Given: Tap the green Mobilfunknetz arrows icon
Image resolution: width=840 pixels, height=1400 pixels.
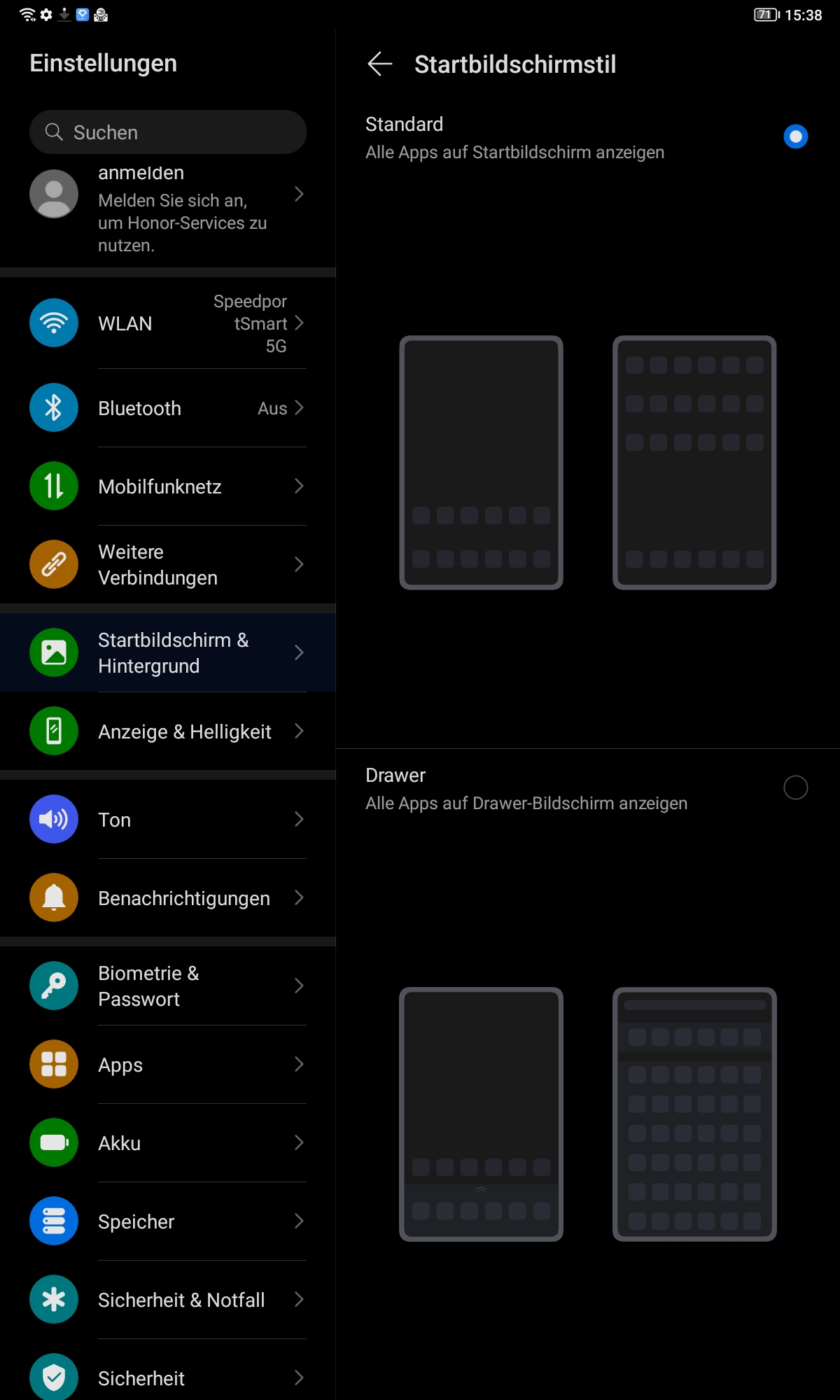Looking at the screenshot, I should click(x=54, y=486).
